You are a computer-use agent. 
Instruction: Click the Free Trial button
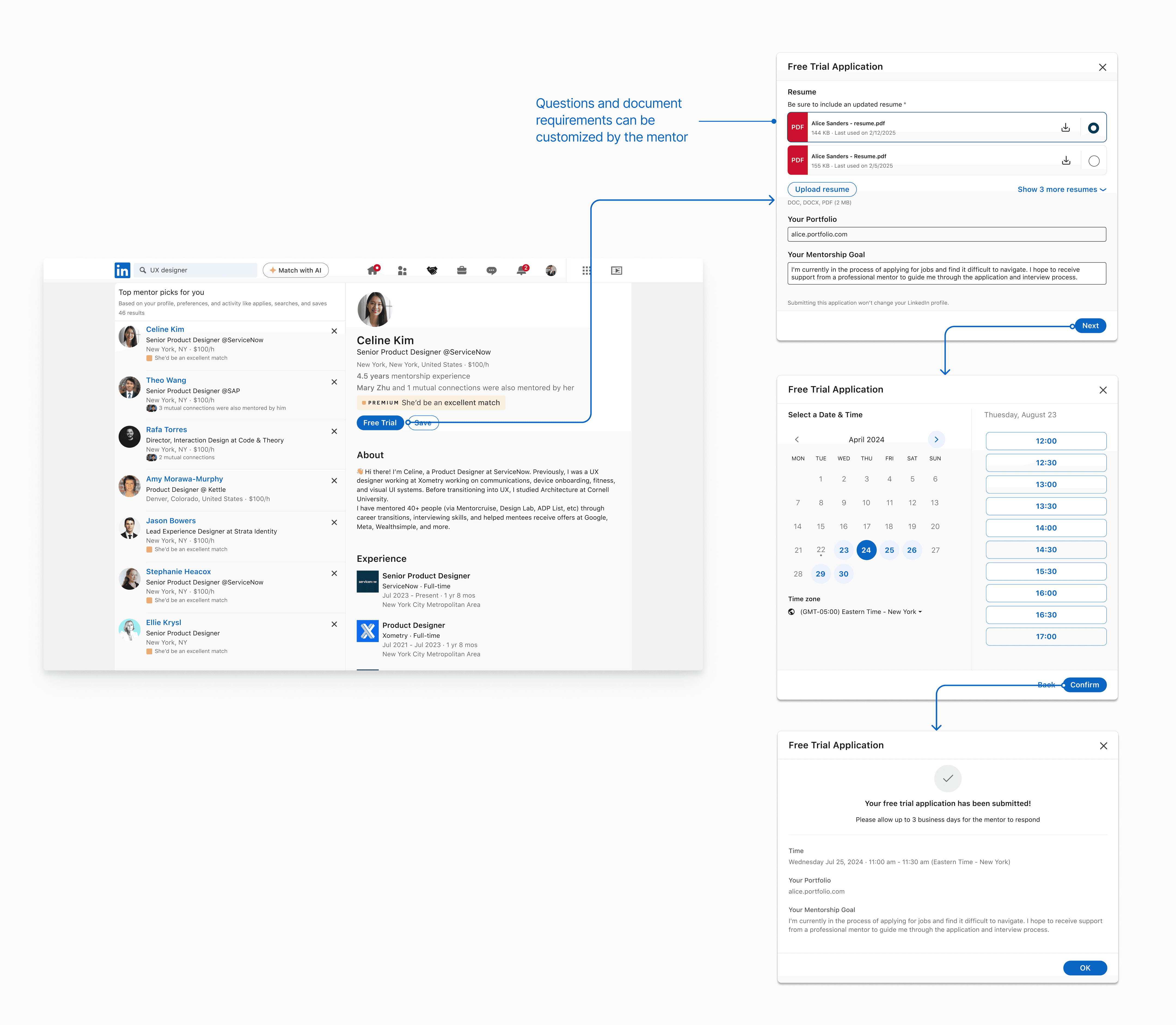tap(380, 423)
